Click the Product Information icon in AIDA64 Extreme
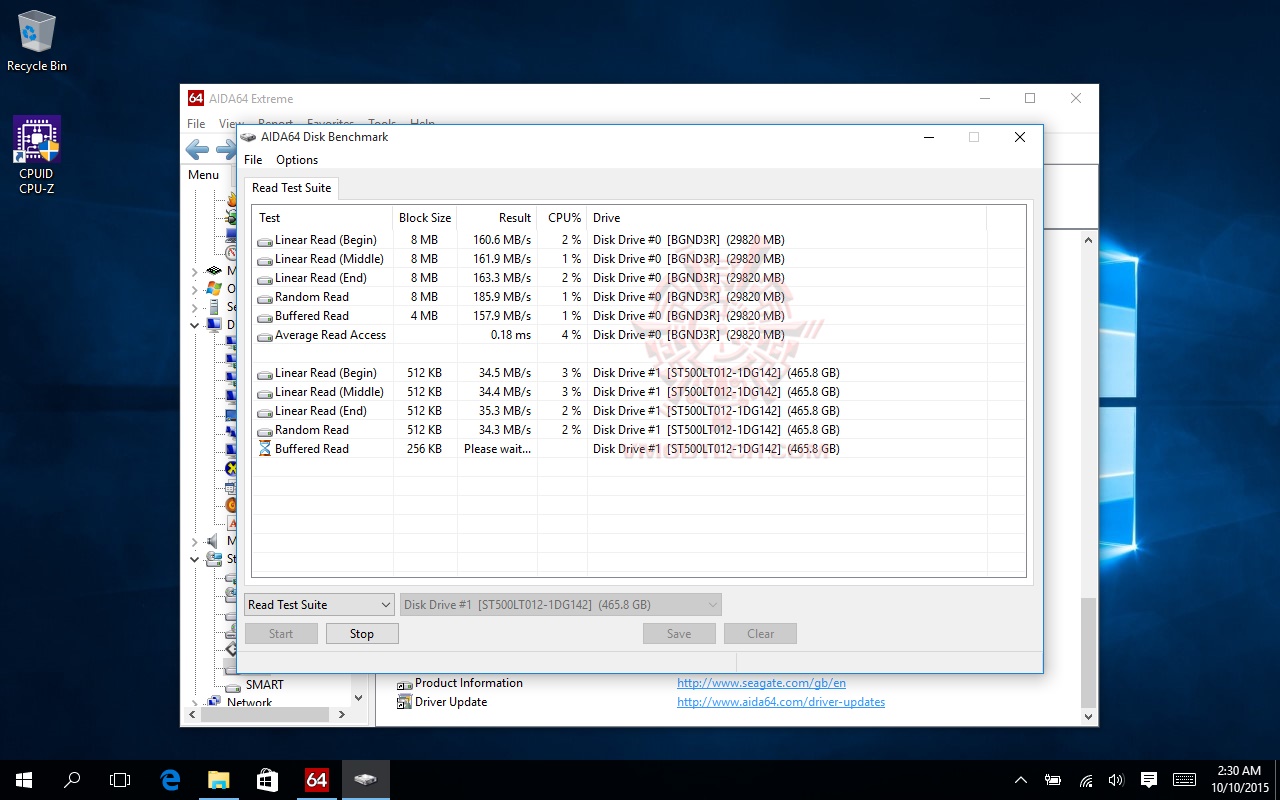 click(x=405, y=684)
